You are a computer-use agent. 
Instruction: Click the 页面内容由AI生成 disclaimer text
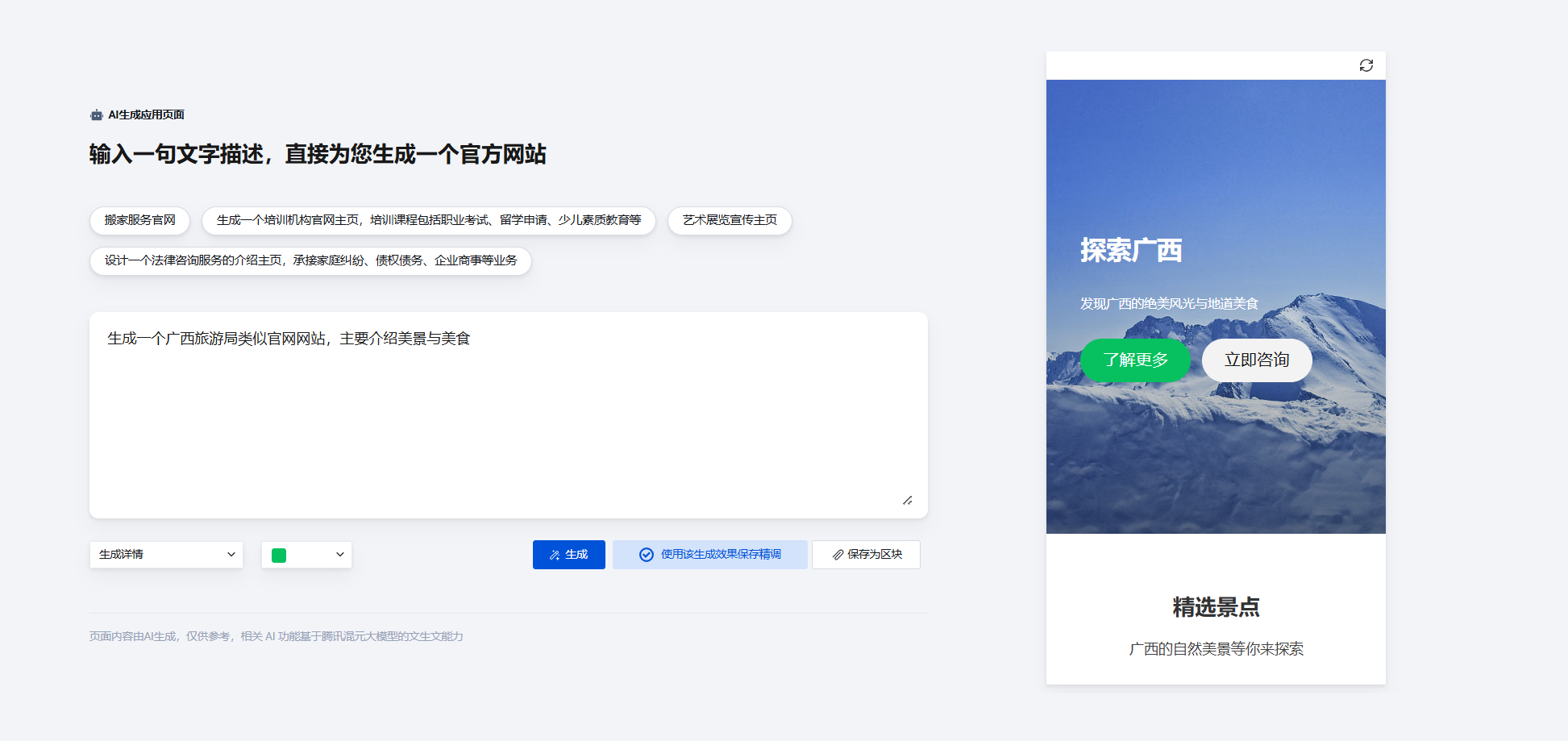tap(276, 636)
